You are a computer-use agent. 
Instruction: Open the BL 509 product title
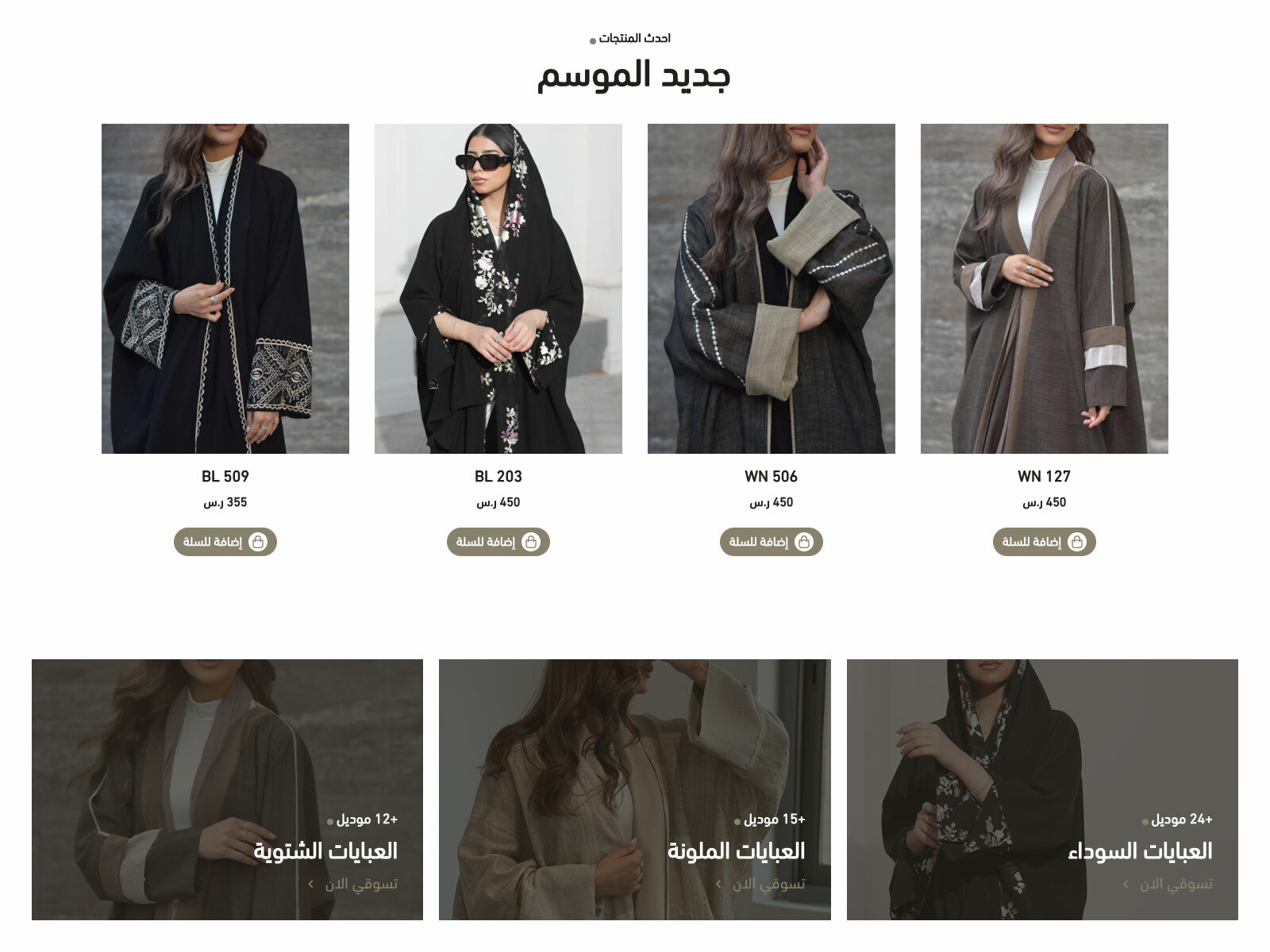(x=225, y=477)
